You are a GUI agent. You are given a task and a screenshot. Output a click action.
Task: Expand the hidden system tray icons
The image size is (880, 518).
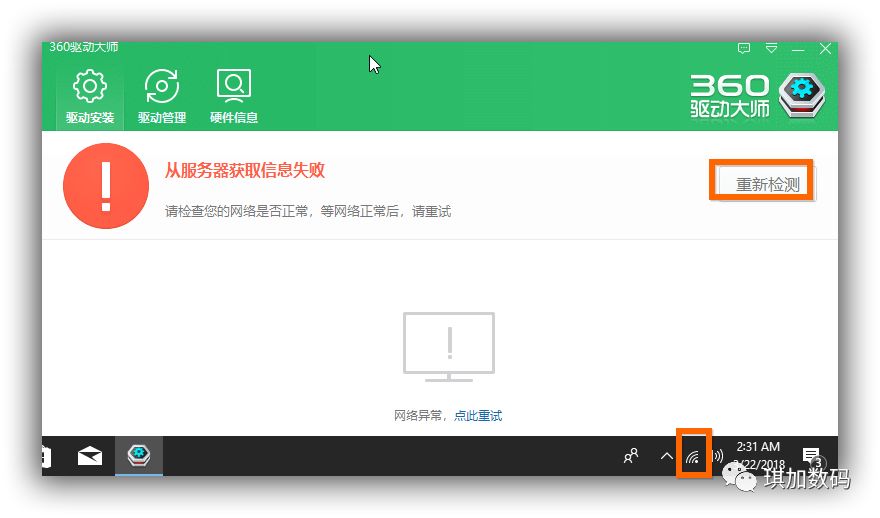click(x=666, y=456)
